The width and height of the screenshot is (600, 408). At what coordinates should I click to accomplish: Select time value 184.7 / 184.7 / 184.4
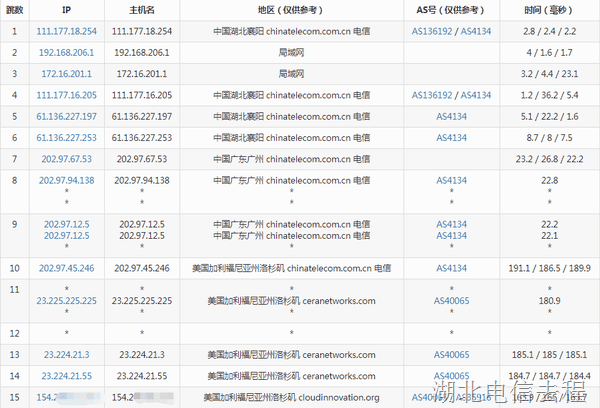pyautogui.click(x=549, y=376)
